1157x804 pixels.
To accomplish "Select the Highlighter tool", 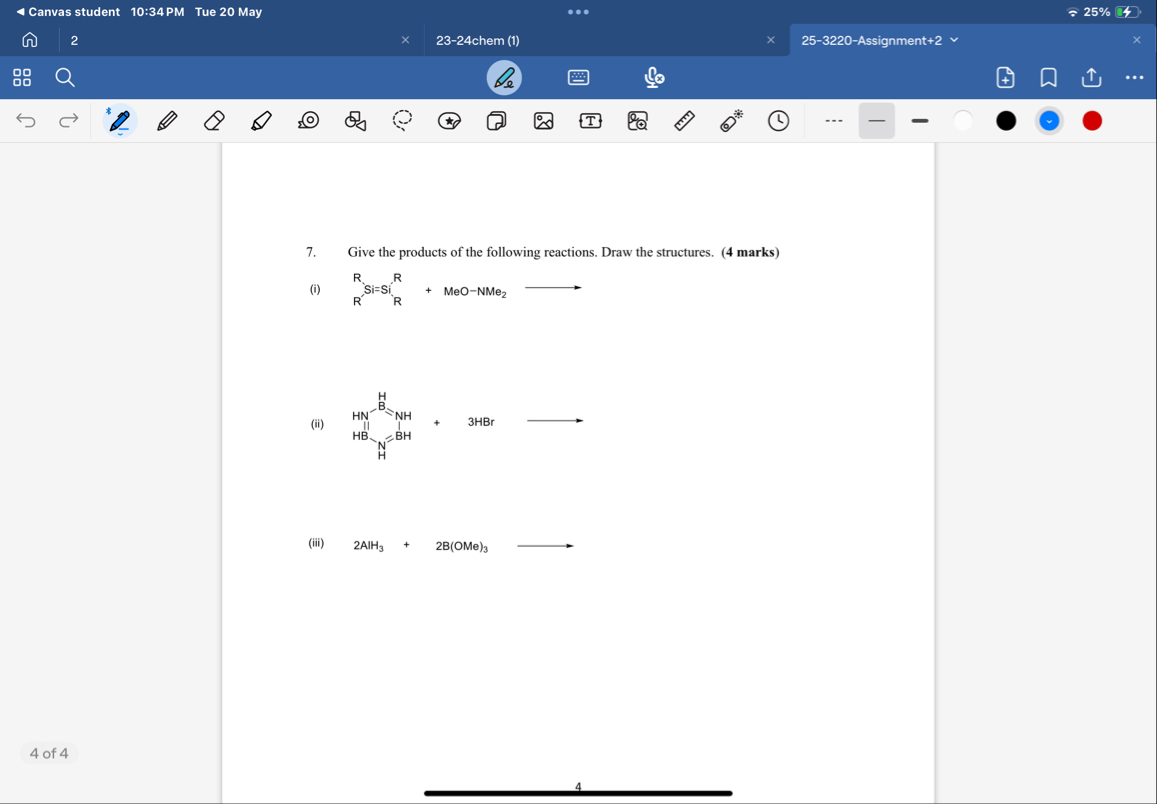I will coord(261,120).
